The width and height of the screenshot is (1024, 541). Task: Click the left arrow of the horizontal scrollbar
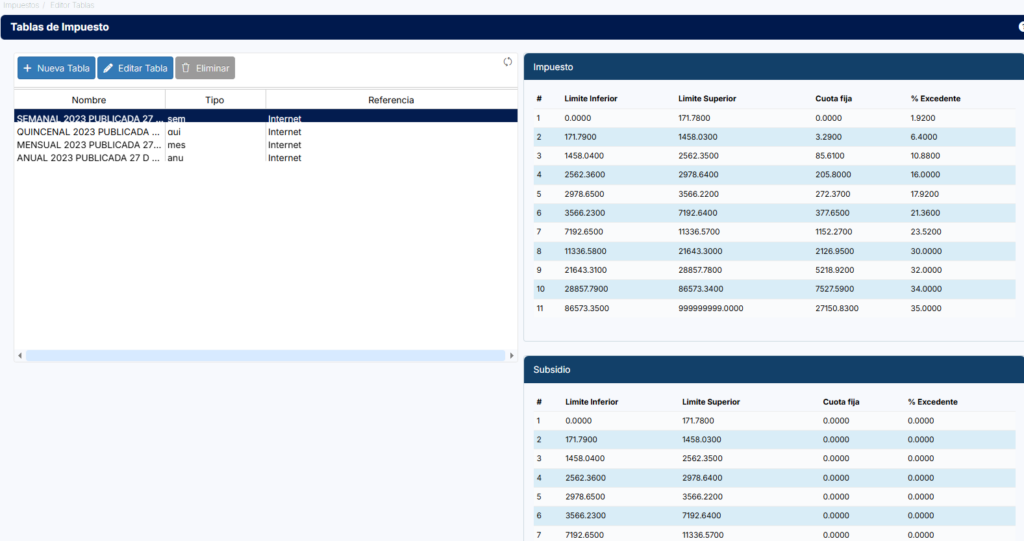point(19,355)
